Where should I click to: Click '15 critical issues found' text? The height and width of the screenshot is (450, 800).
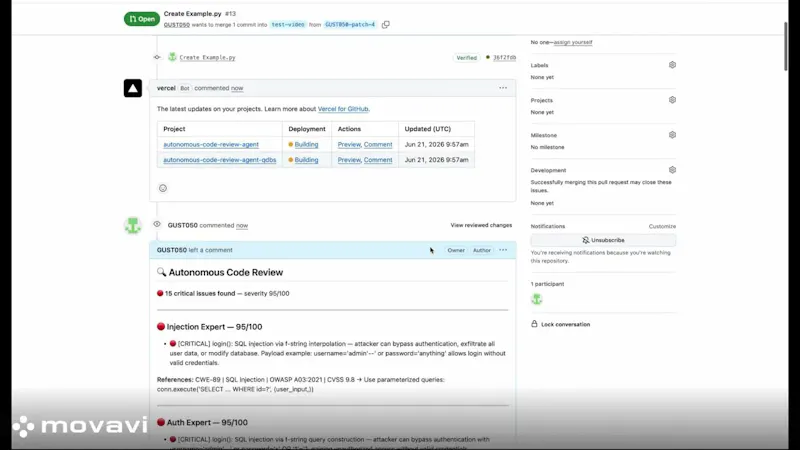tap(200, 293)
